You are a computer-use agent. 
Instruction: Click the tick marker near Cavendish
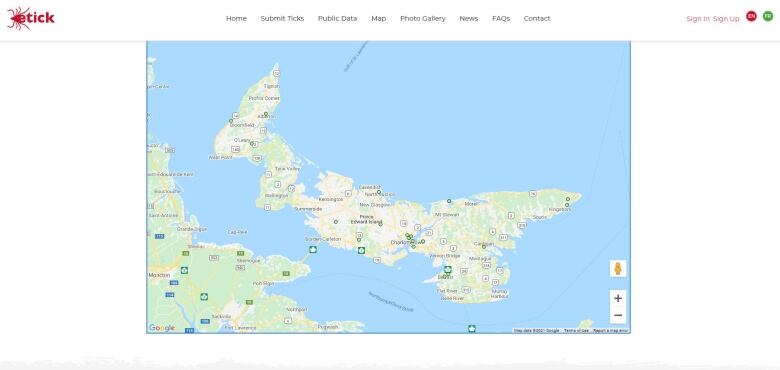(x=379, y=192)
